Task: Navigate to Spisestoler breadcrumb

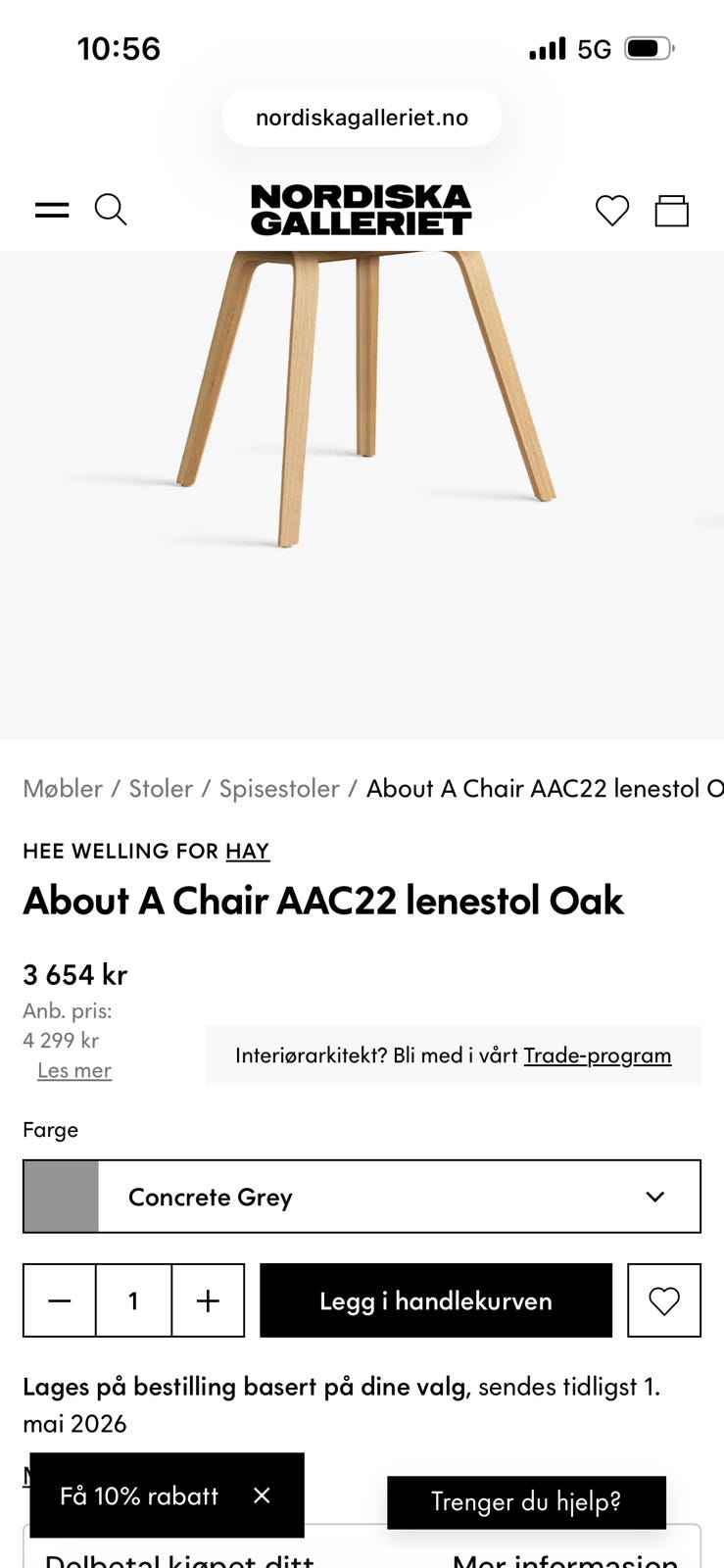Action: click(x=279, y=789)
